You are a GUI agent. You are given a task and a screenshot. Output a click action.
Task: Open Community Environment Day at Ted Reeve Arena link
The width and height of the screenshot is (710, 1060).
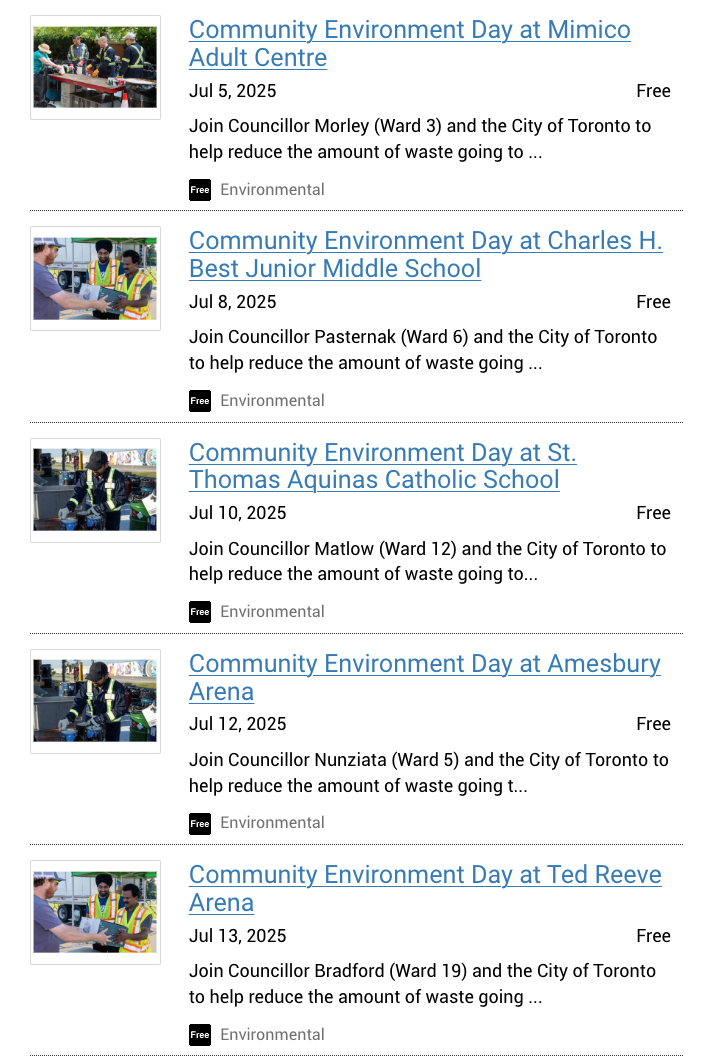[425, 888]
